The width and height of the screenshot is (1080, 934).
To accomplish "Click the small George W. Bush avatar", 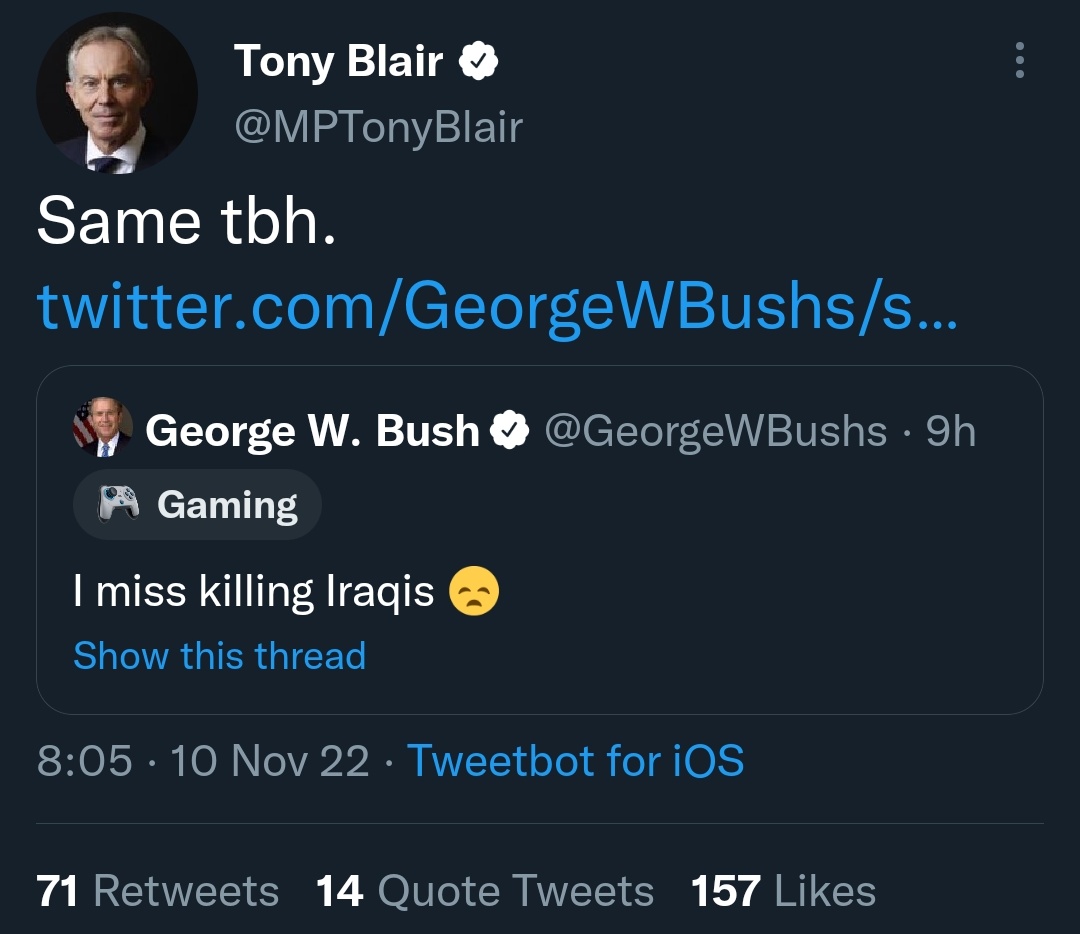I will tap(102, 428).
